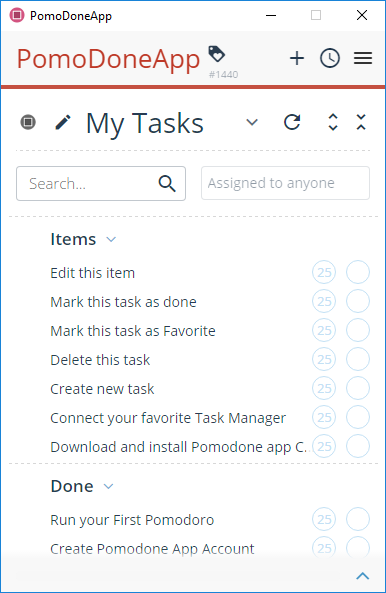The image size is (386, 593).
Task: Select the task Create Pomodone App Account
Action: pyautogui.click(x=152, y=549)
